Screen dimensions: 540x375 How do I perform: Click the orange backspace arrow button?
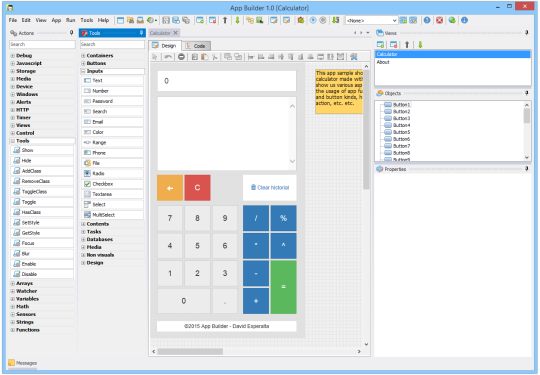170,188
